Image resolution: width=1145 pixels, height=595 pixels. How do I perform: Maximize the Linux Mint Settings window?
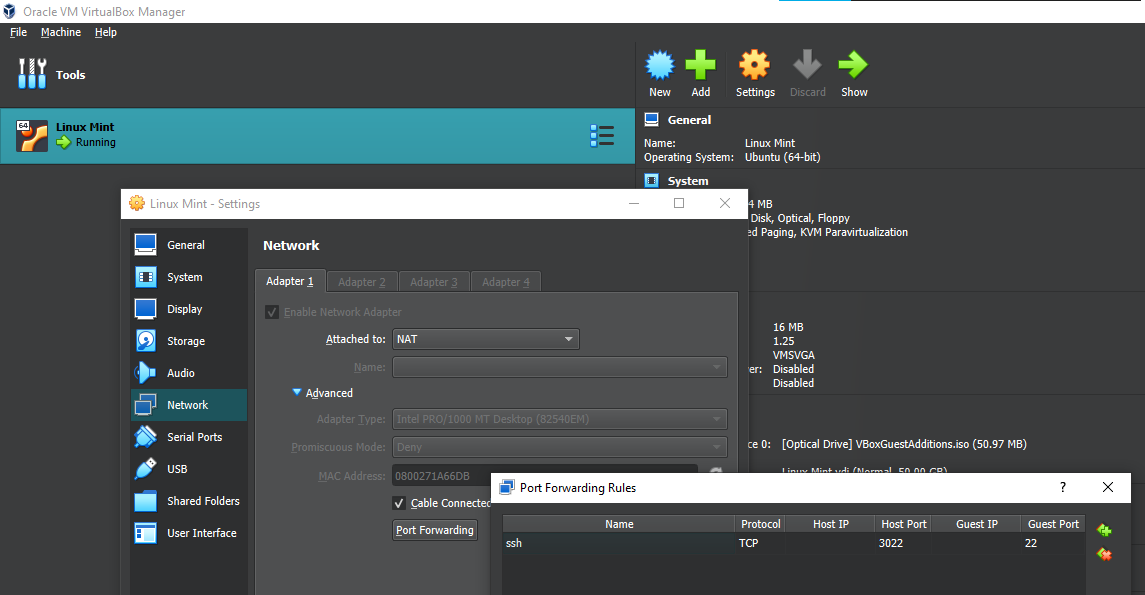[x=679, y=203]
